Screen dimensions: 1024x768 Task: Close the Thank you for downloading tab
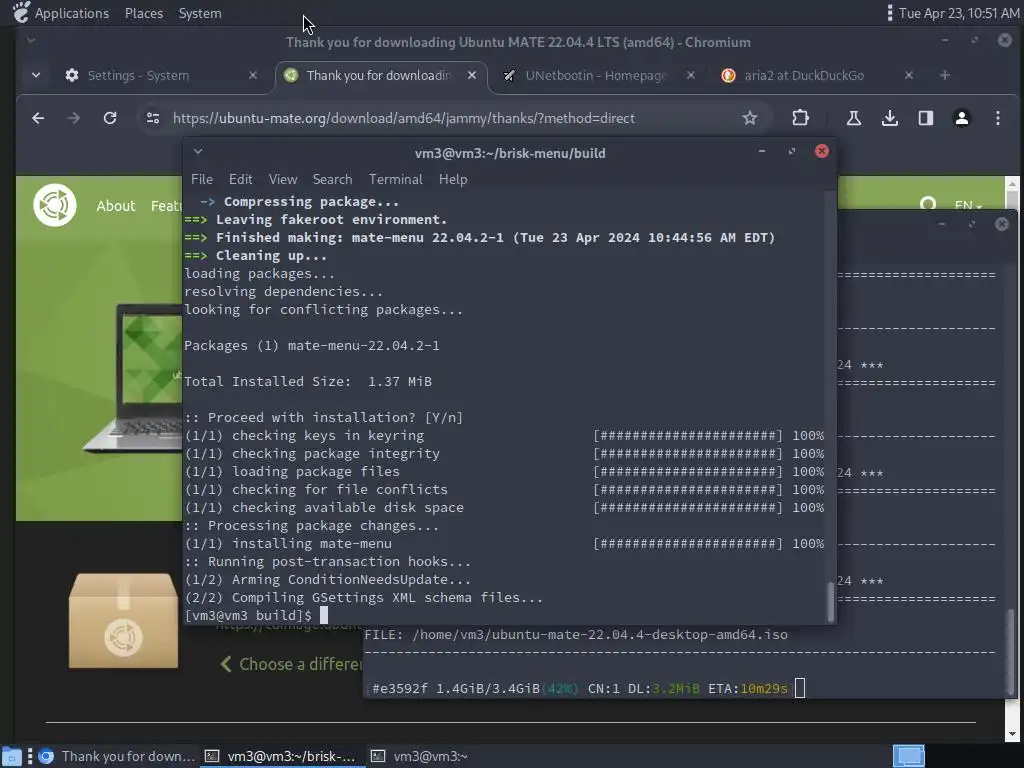[472, 76]
